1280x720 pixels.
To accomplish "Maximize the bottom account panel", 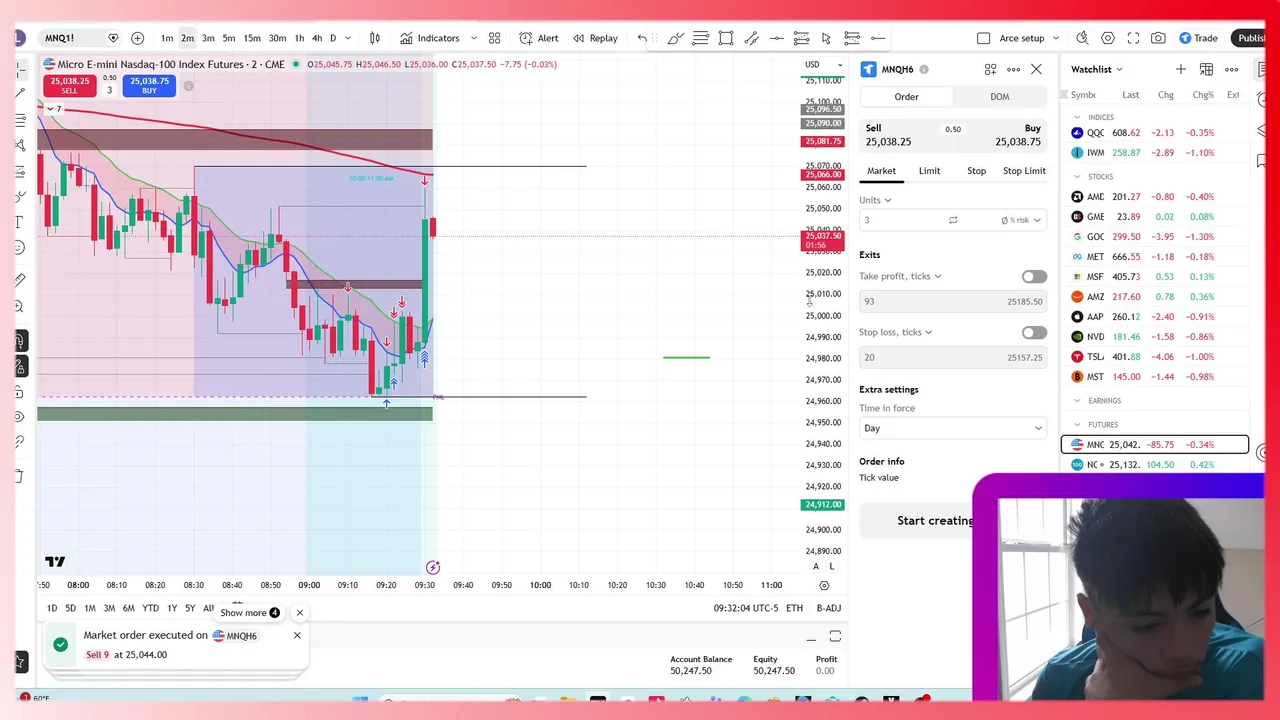I will 835,637.
